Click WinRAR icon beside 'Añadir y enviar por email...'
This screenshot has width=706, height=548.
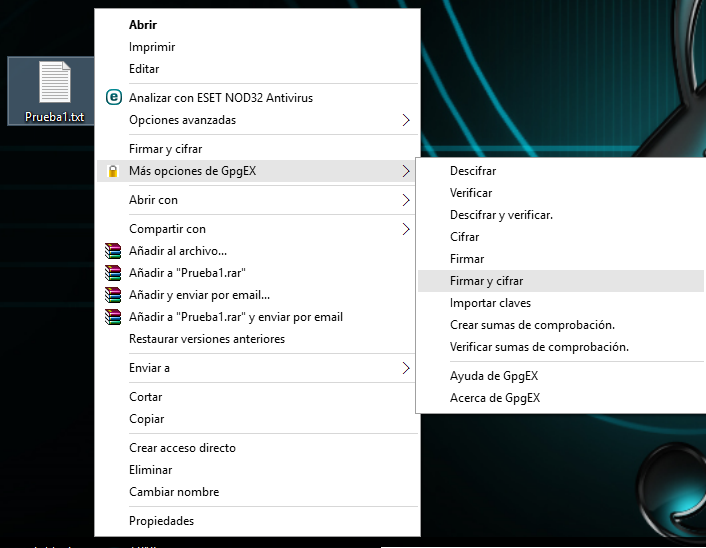click(x=113, y=295)
